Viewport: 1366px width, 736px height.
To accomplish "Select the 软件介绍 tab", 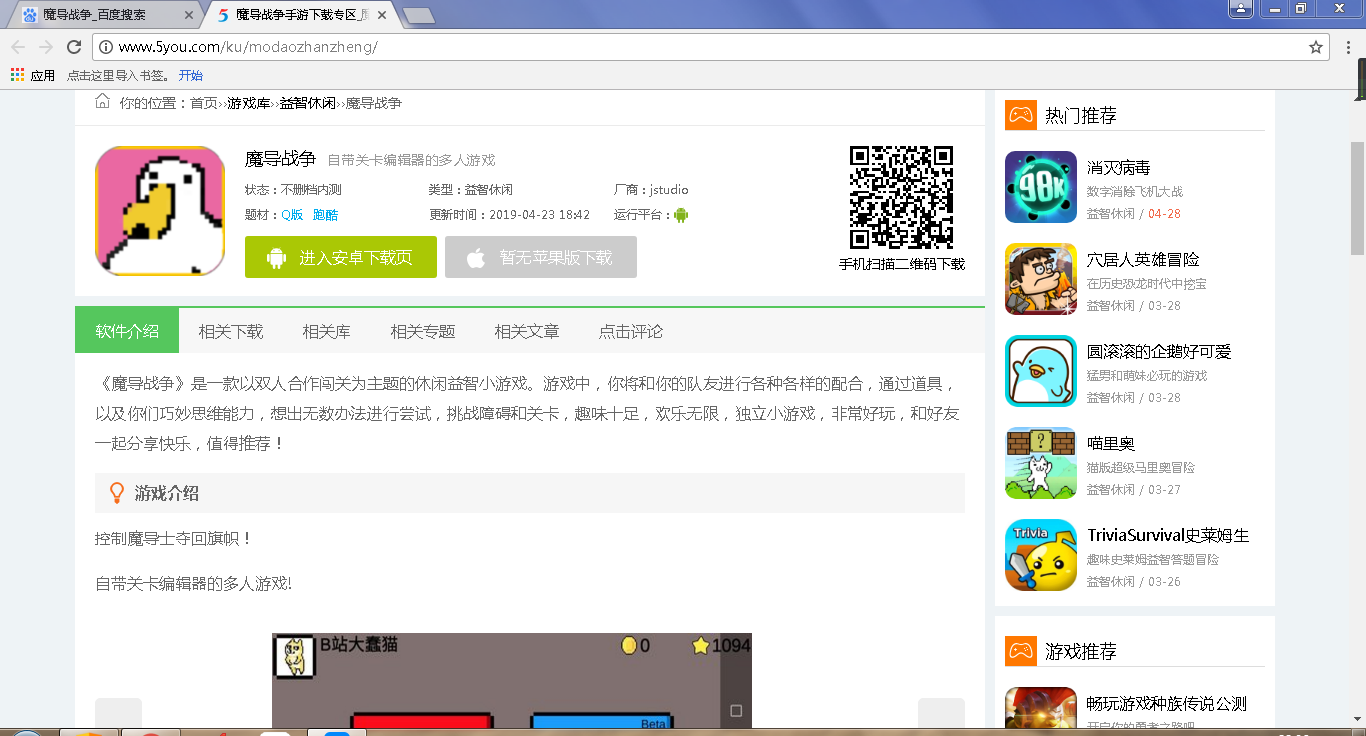I will click(x=127, y=331).
